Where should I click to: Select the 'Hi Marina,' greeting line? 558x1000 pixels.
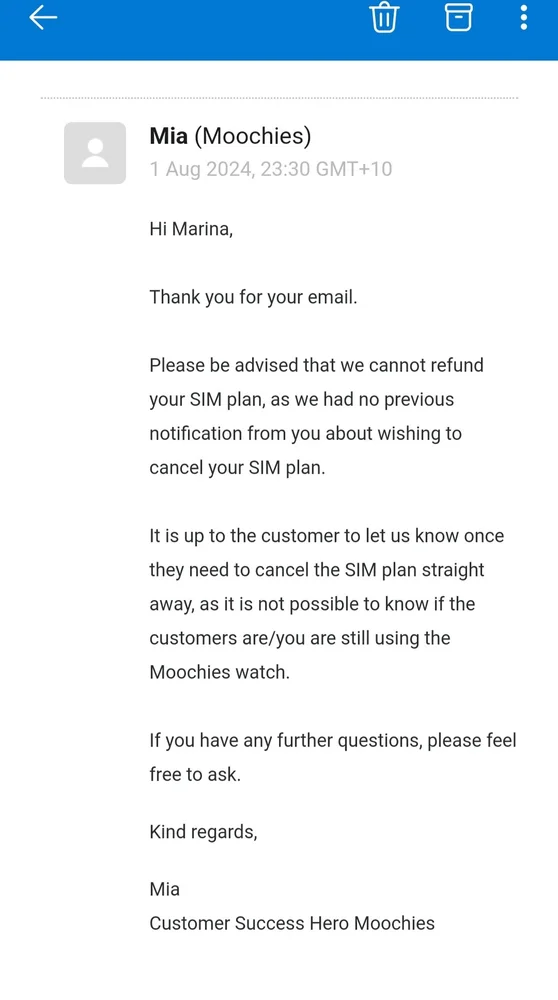point(191,229)
